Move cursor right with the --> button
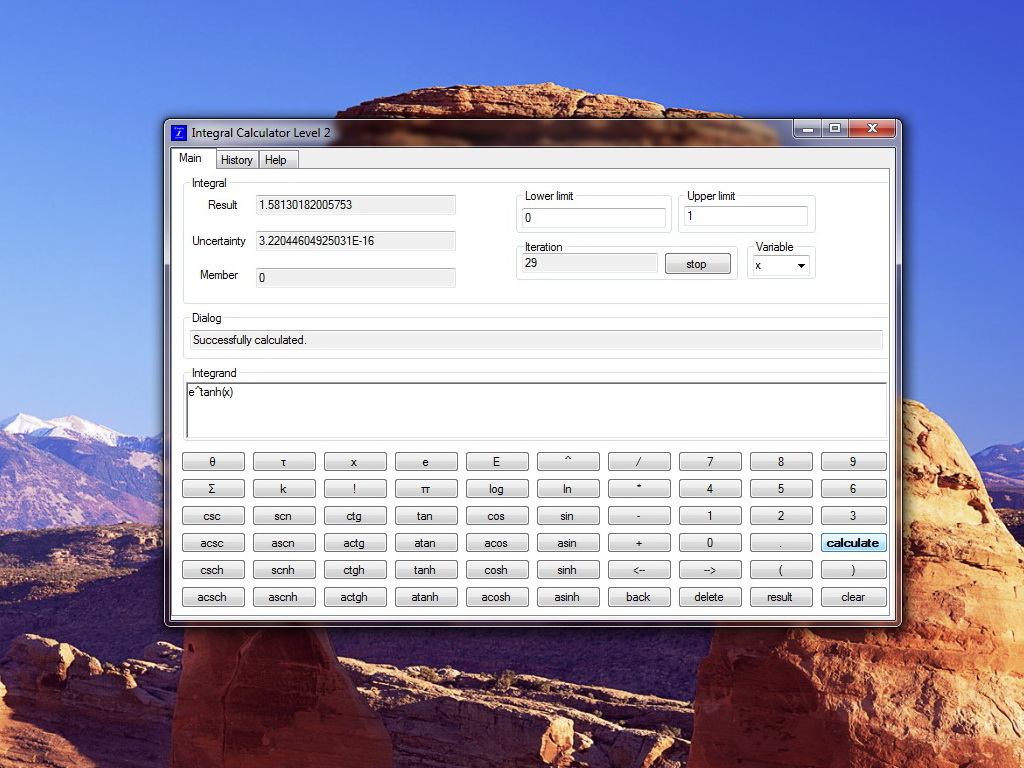 coord(710,569)
